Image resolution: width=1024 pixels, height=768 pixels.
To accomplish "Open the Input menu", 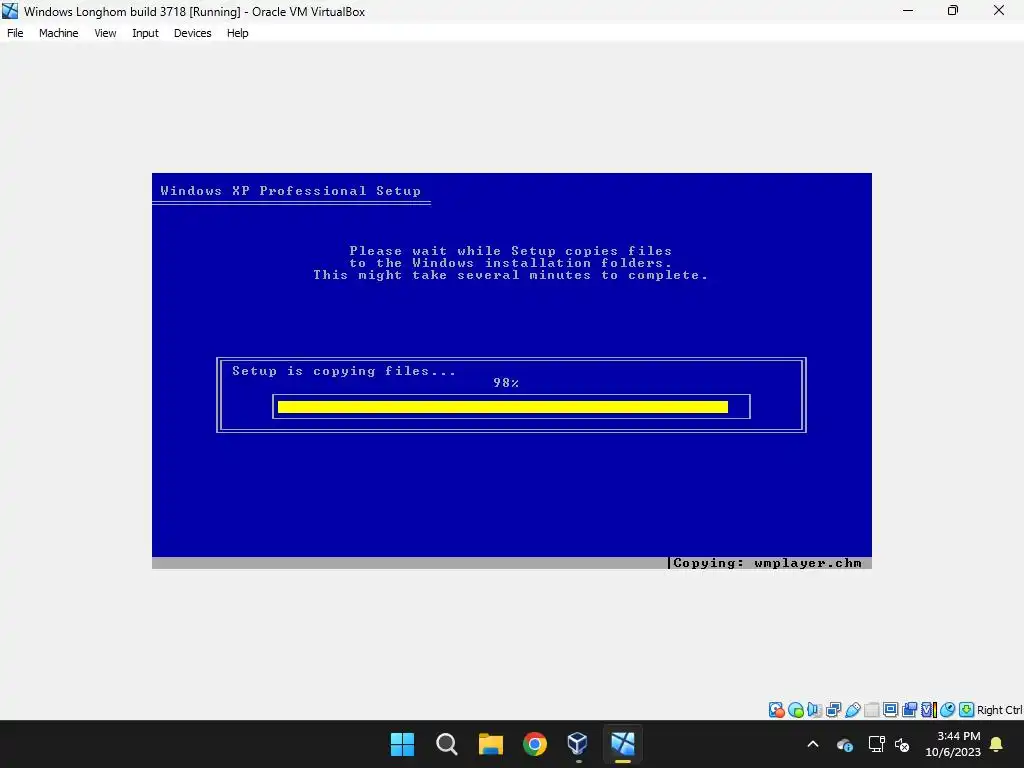I will [x=145, y=33].
